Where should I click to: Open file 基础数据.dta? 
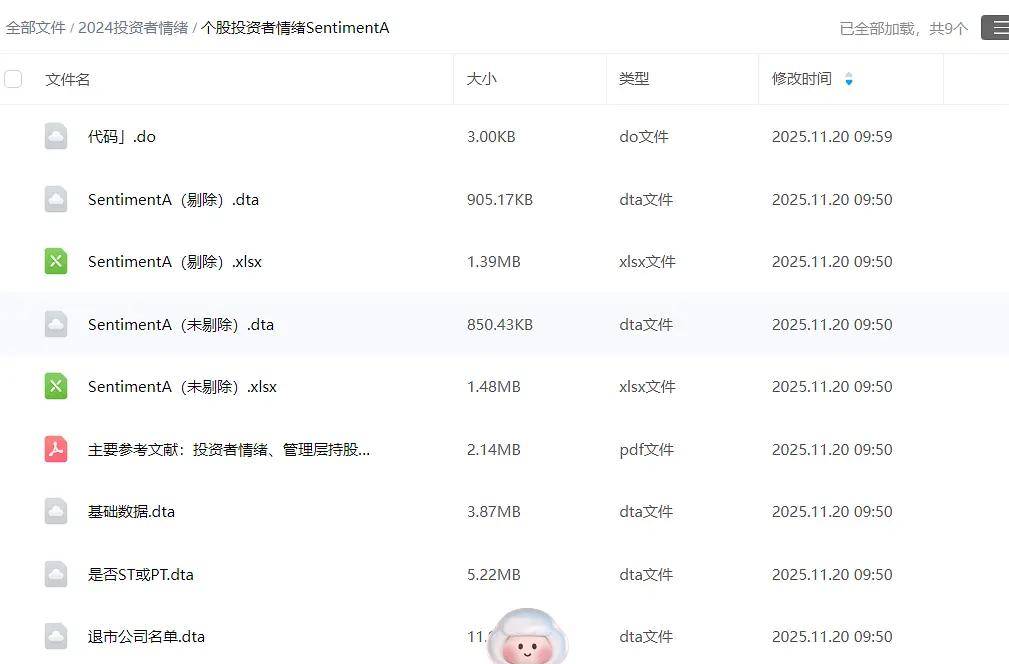(131, 512)
